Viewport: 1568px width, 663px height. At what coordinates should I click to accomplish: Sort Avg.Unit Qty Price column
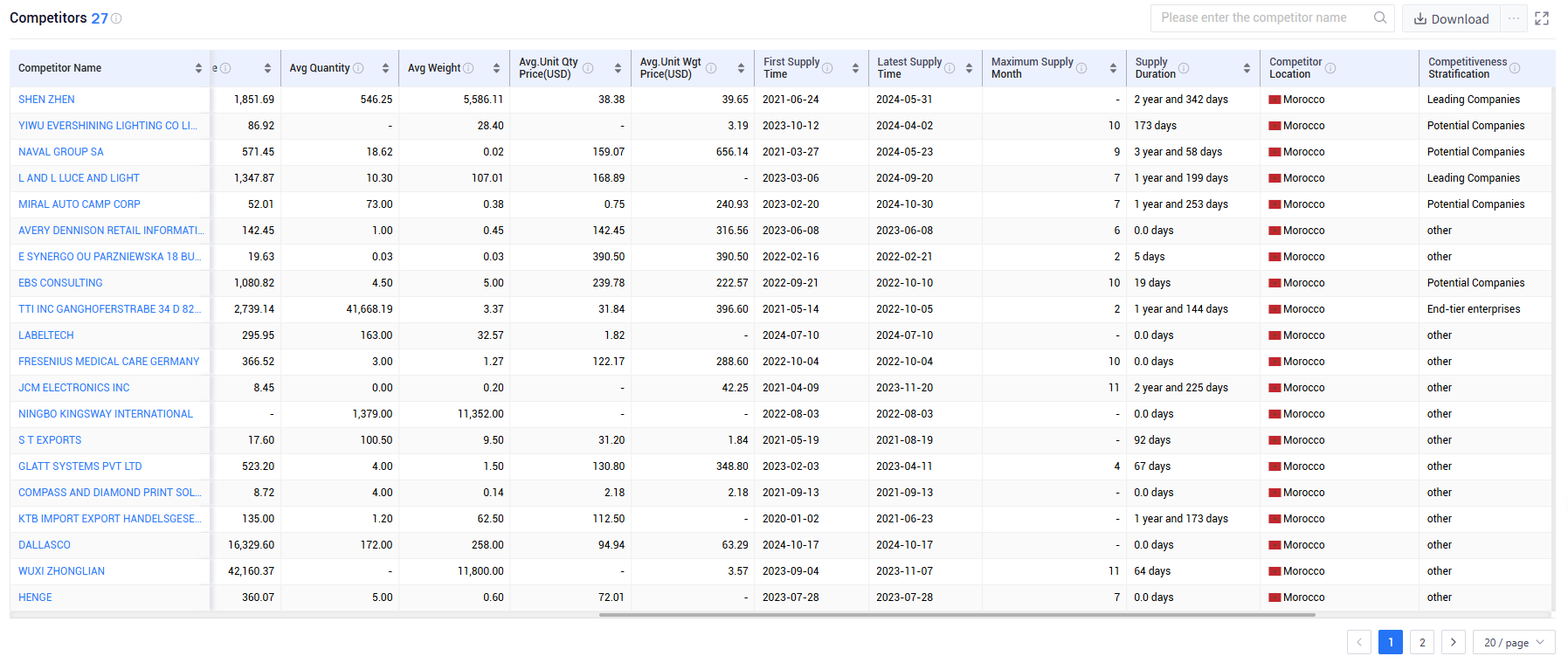point(618,68)
